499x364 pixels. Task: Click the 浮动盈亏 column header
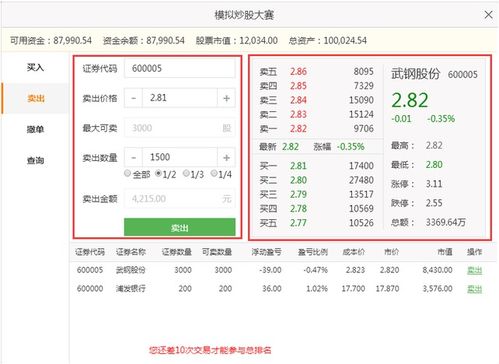pyautogui.click(x=266, y=252)
